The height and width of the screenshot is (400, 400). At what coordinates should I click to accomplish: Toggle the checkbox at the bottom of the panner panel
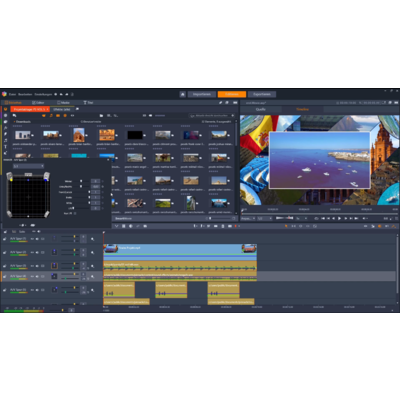coord(75,213)
